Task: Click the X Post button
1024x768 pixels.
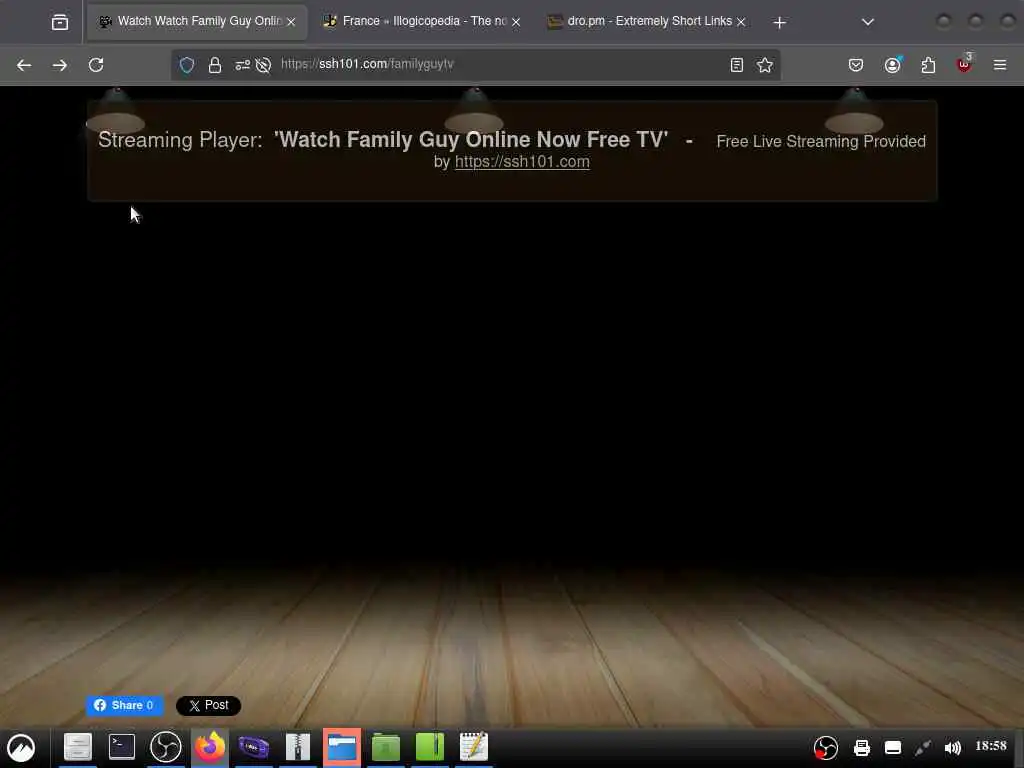Action: tap(208, 705)
